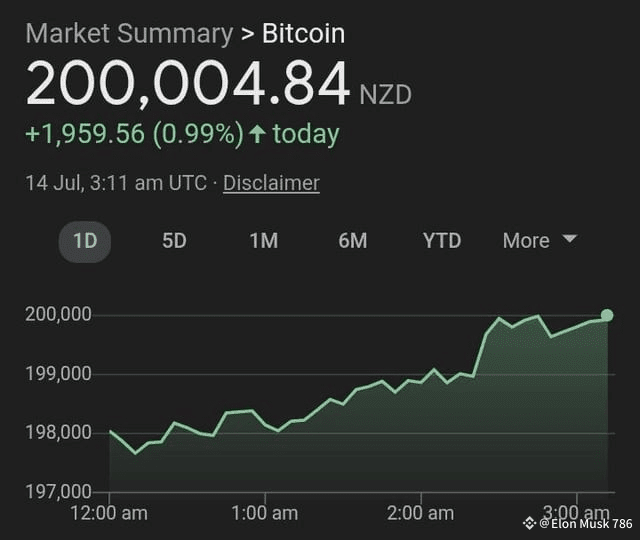Screen dimensions: 640x540
Task: Click the 200,004.84 price value
Action: tap(188, 84)
